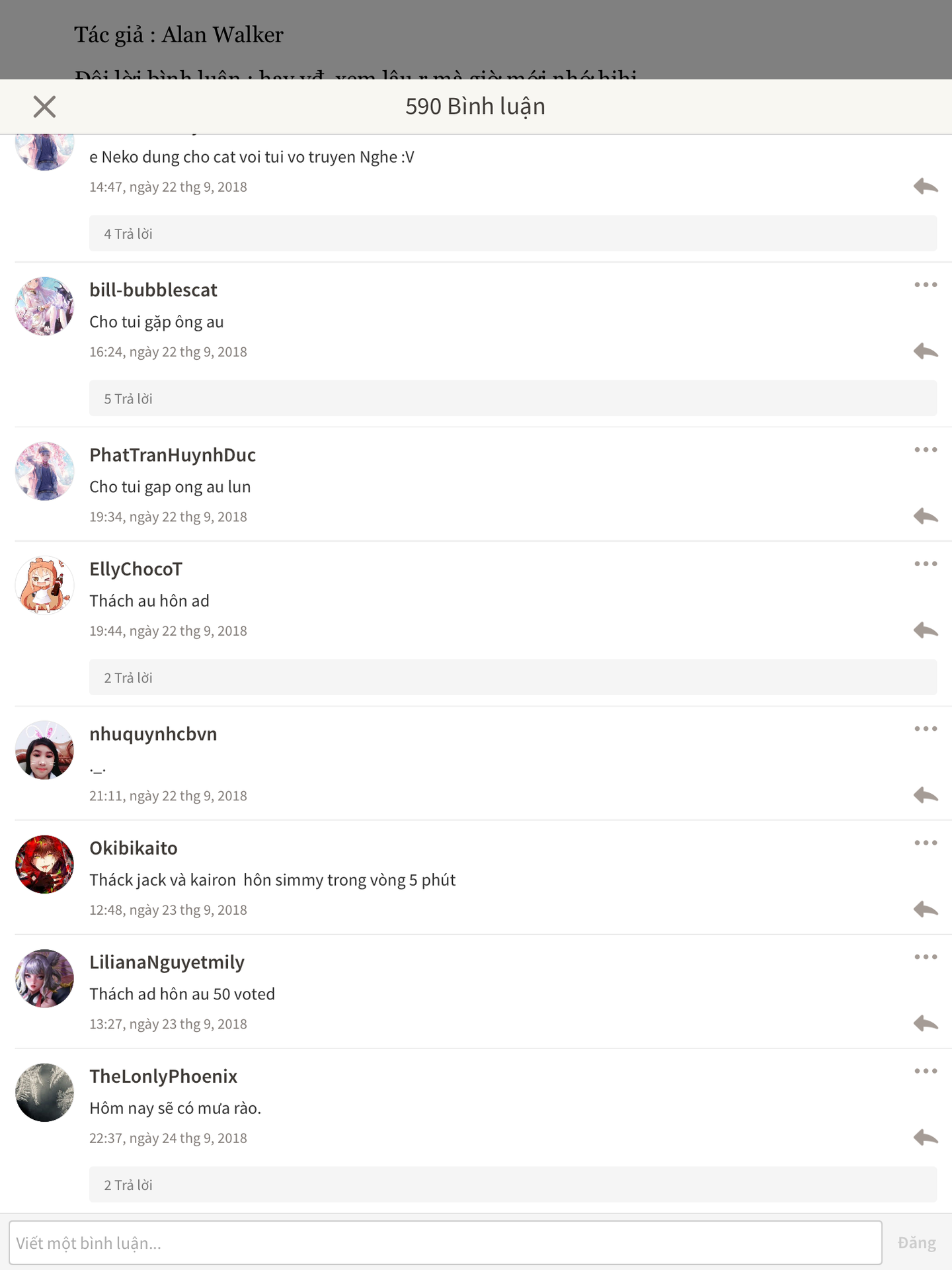Reply to bill-bubblescat's comment using arrow icon

point(926,351)
